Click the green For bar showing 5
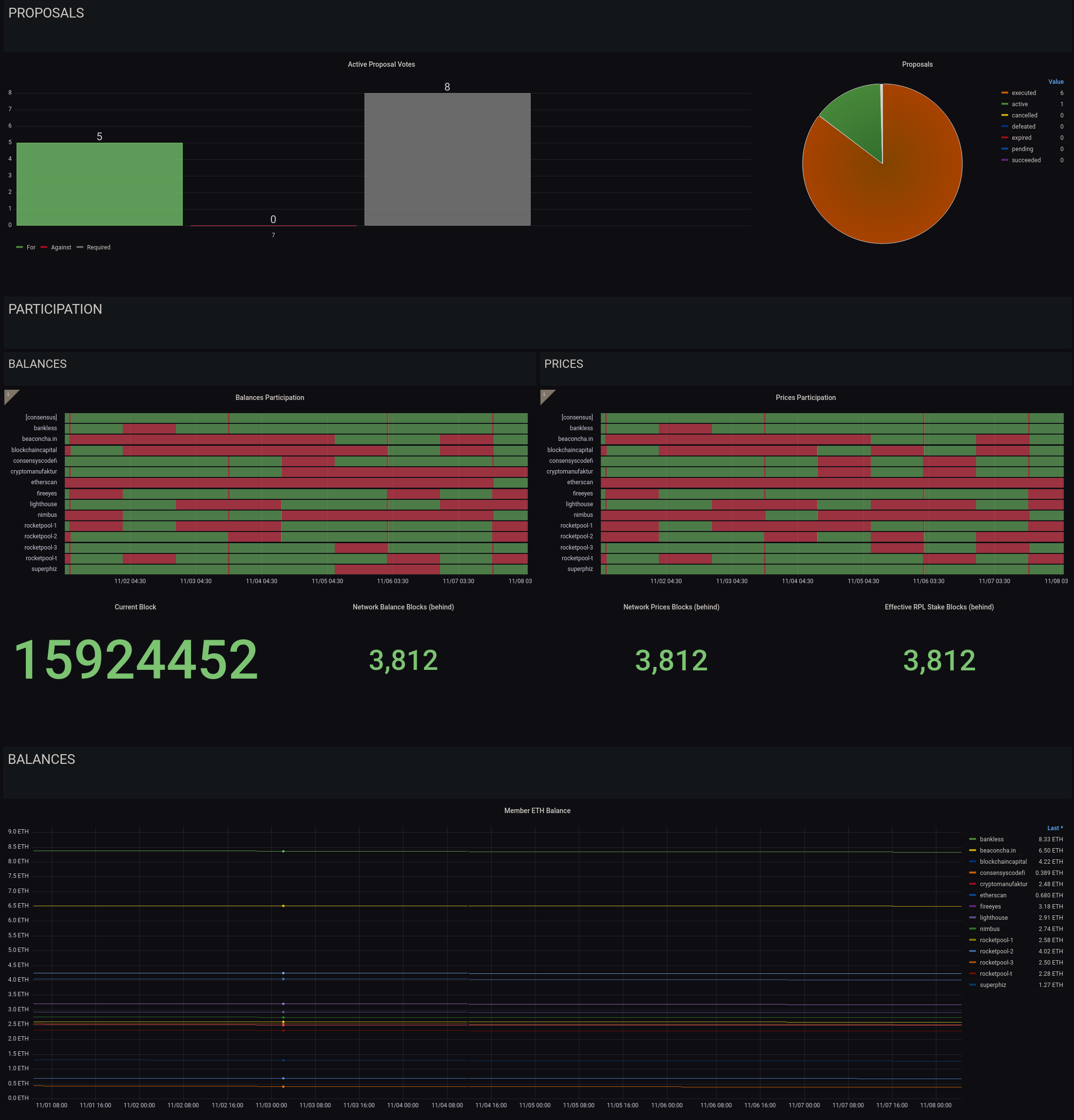 [99, 184]
